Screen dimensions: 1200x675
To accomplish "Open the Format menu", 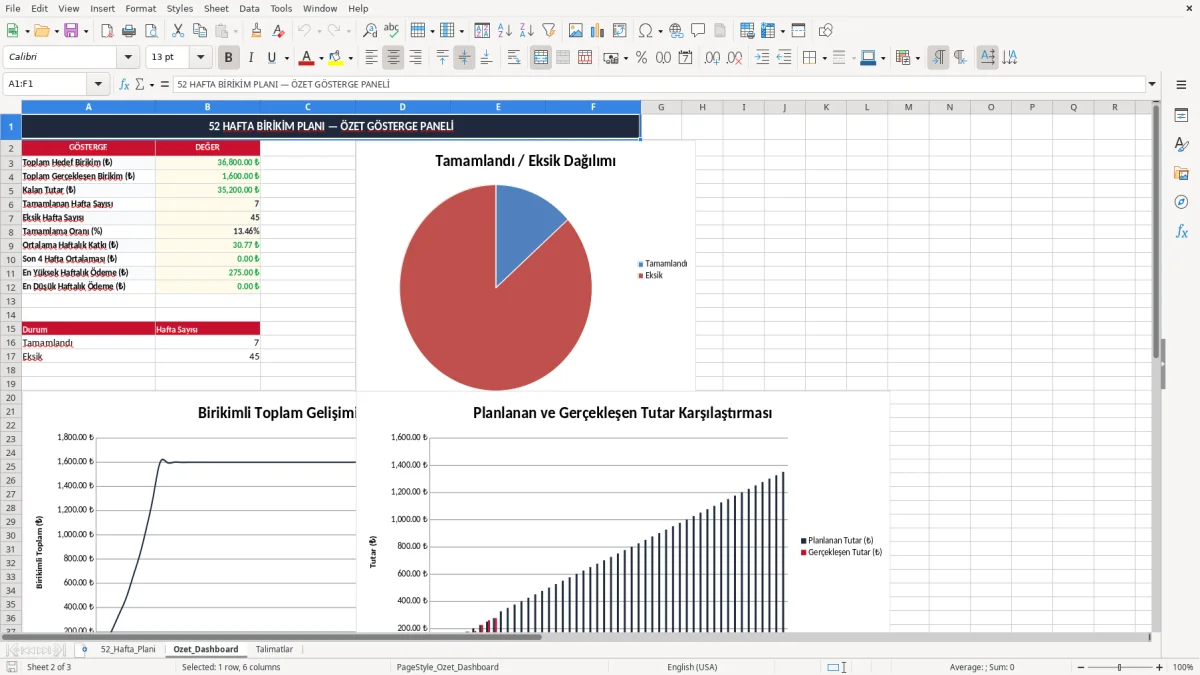I will tap(140, 8).
